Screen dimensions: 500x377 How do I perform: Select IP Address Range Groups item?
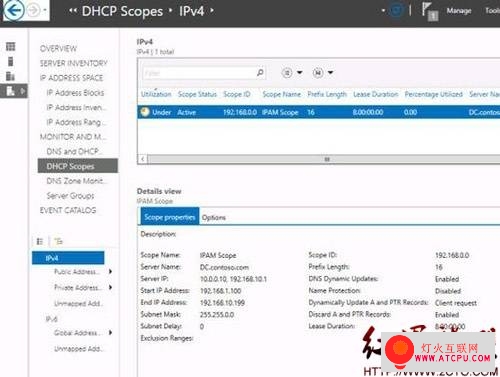click(76, 122)
